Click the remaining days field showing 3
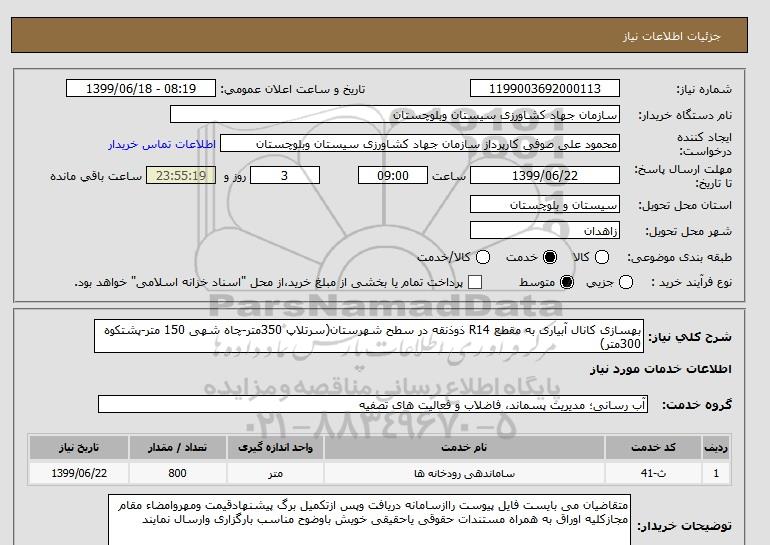 (285, 175)
